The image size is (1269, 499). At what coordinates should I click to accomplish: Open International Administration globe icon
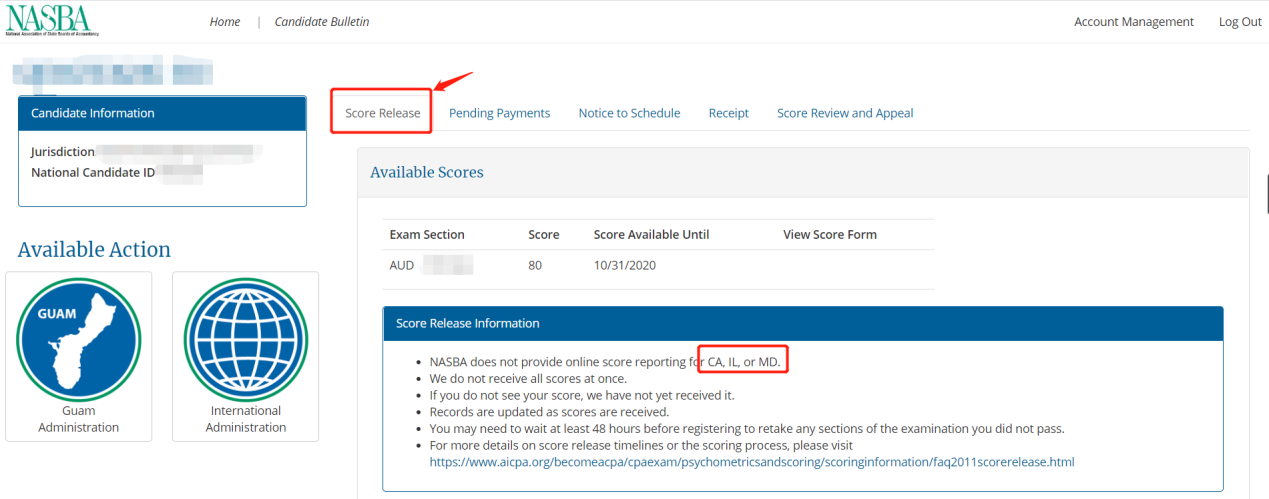[x=246, y=338]
